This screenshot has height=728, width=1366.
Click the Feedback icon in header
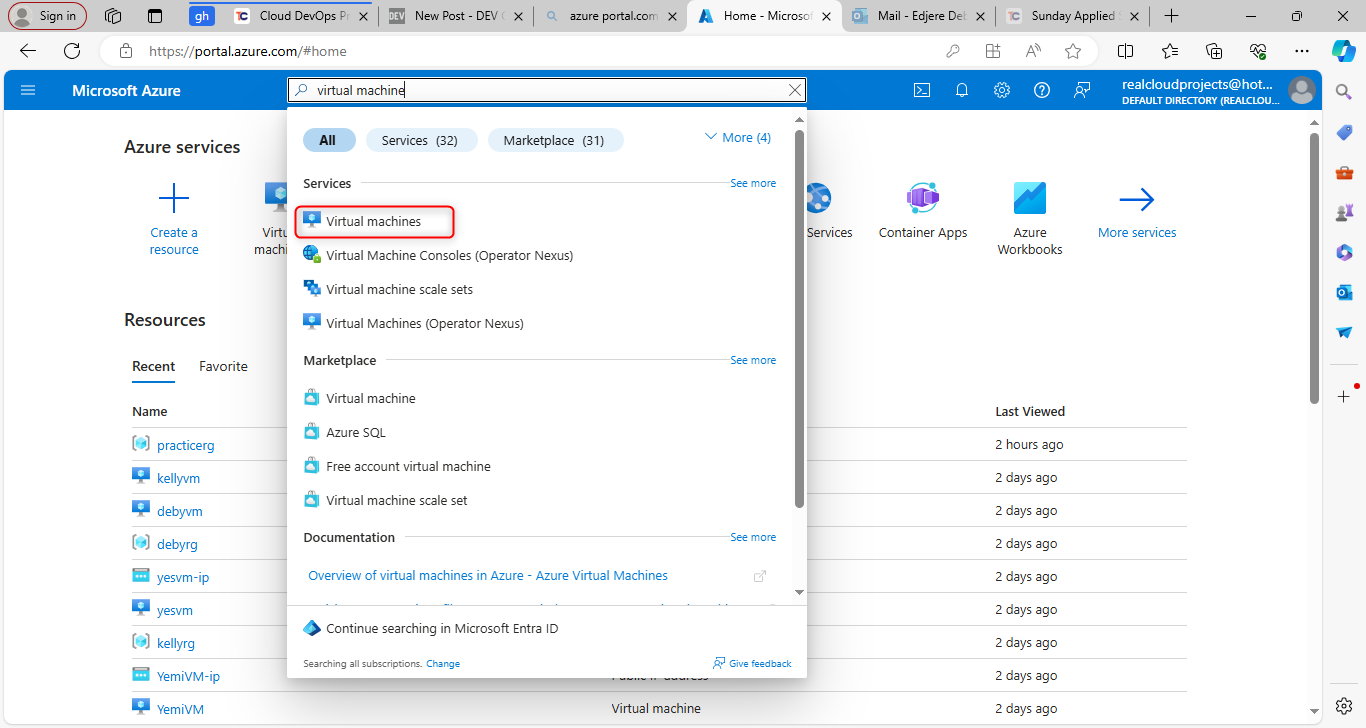[x=1082, y=90]
